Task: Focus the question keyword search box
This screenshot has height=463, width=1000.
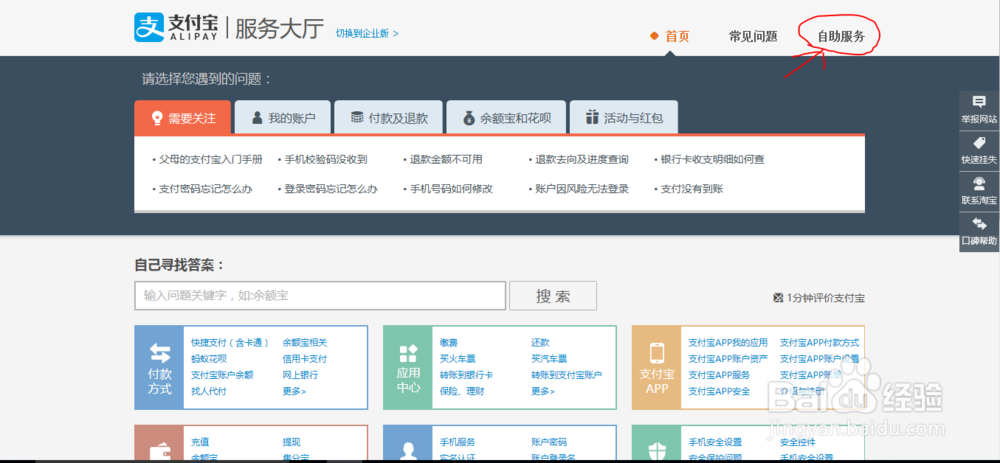Action: (320, 296)
